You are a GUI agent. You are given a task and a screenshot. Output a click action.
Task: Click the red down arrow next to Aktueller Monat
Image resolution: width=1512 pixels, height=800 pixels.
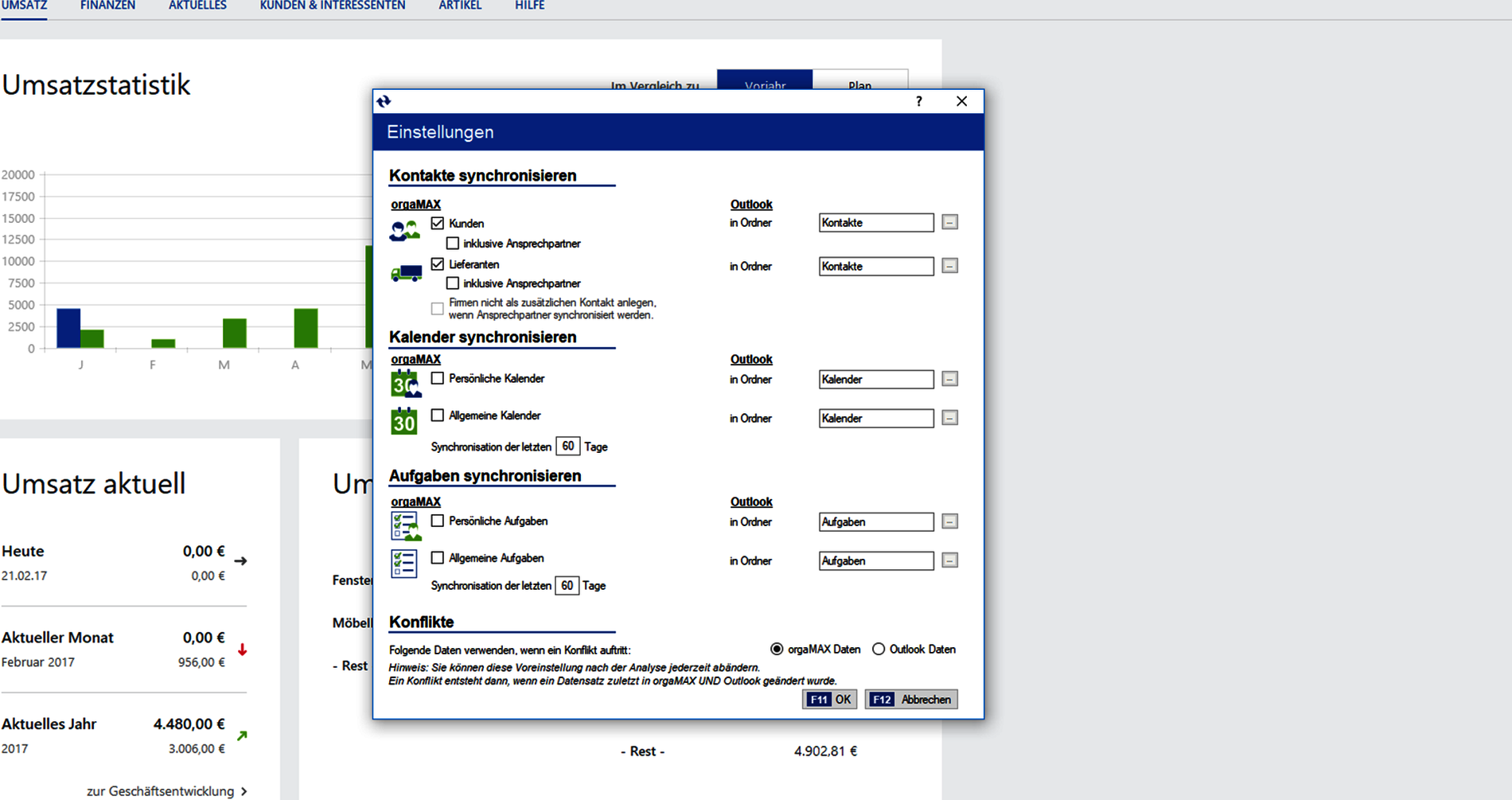click(x=243, y=650)
